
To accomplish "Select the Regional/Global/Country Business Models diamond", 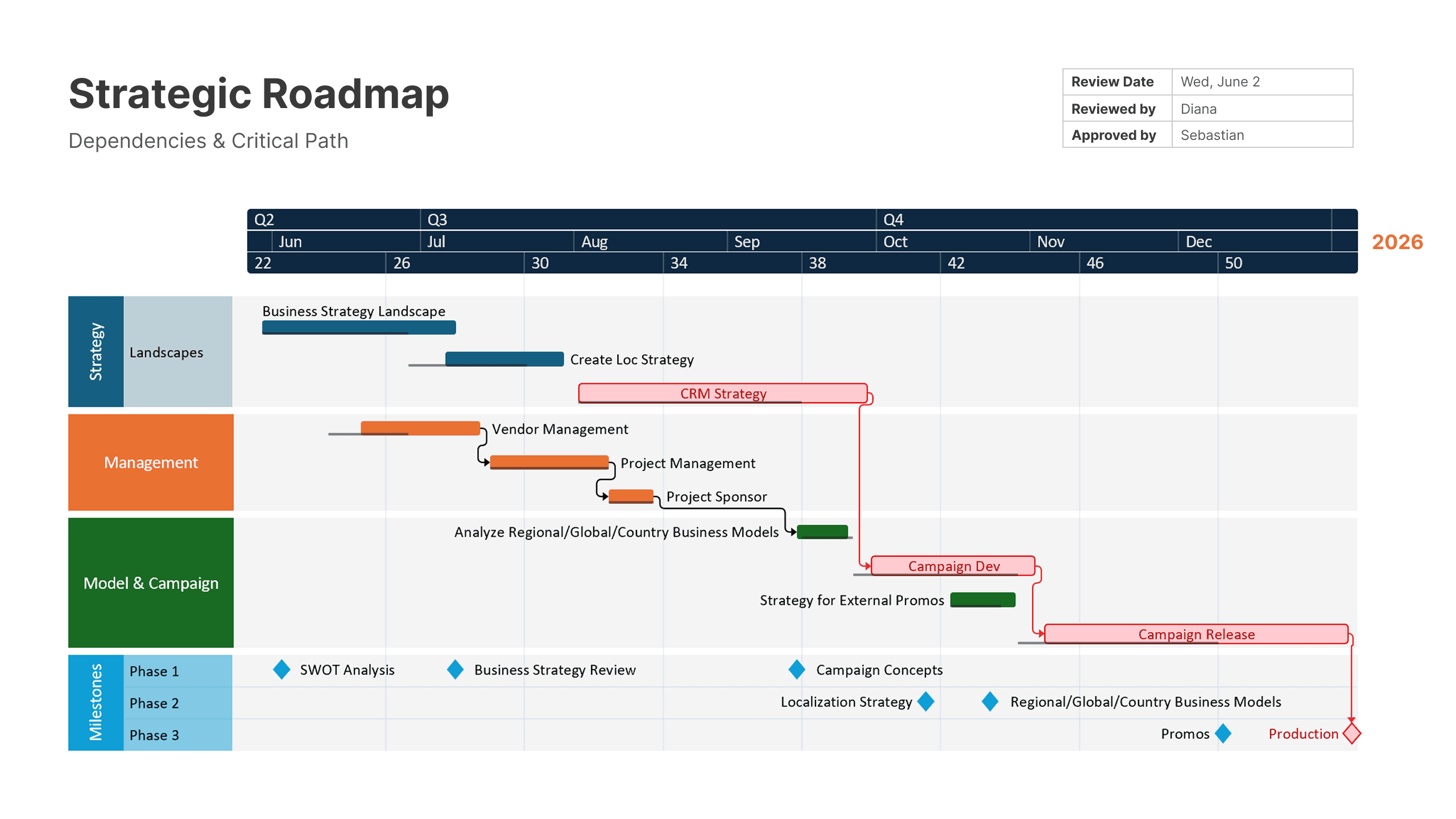I will coord(990,702).
